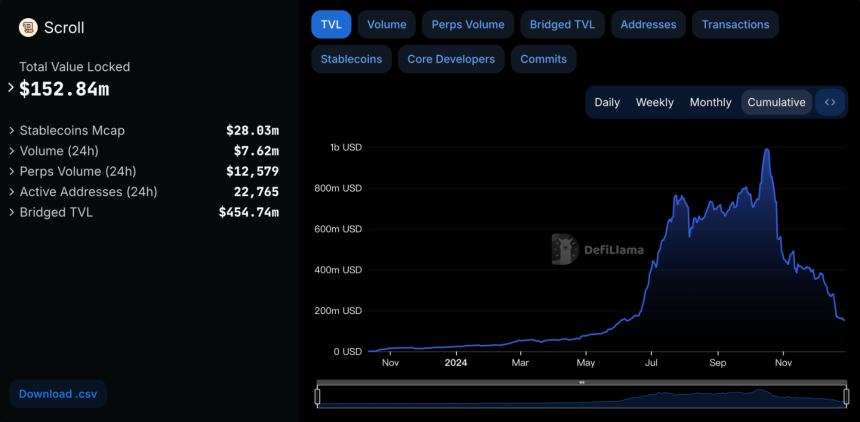This screenshot has width=860, height=422.
Task: Click the 22,765 active addresses value
Action: (256, 192)
